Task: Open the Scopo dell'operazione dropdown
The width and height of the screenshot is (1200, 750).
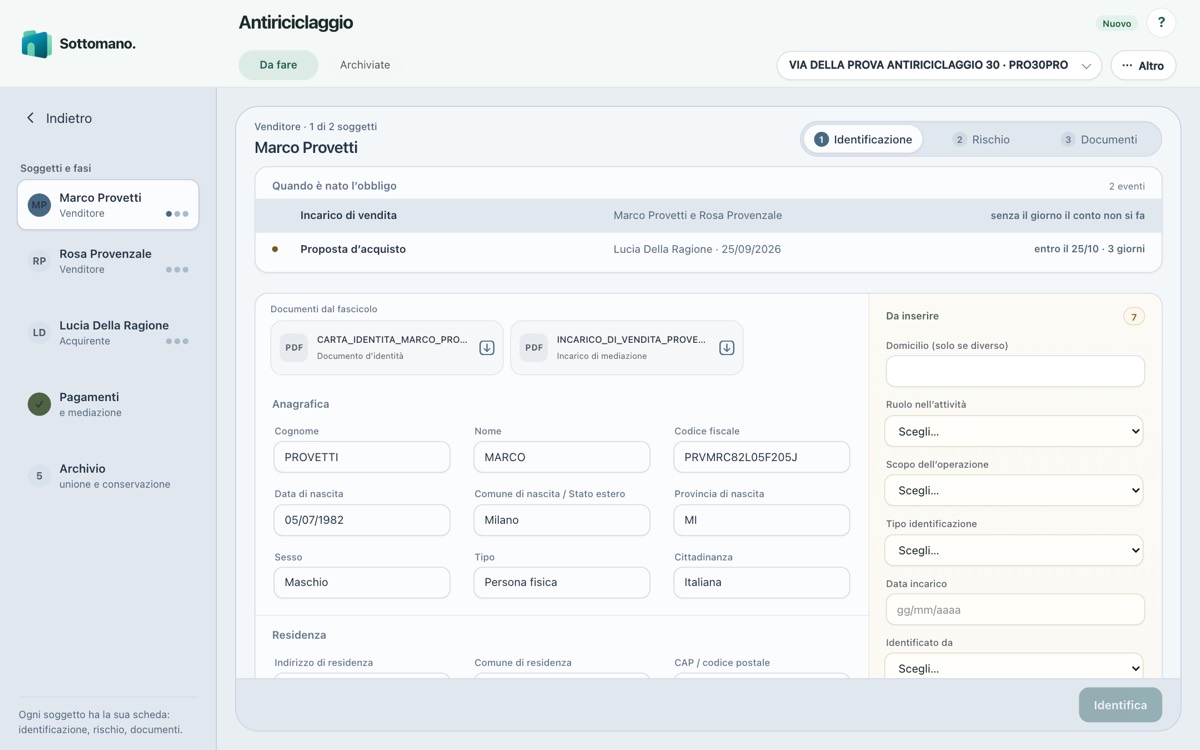Action: (1014, 491)
